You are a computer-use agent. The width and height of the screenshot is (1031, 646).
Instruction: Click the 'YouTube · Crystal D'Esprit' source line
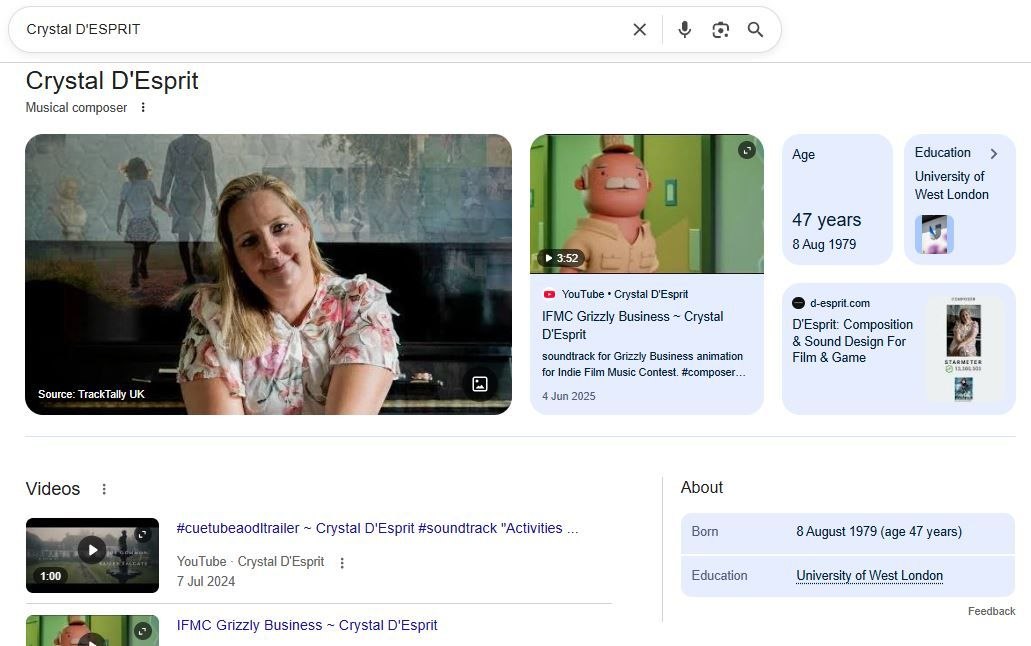point(250,562)
